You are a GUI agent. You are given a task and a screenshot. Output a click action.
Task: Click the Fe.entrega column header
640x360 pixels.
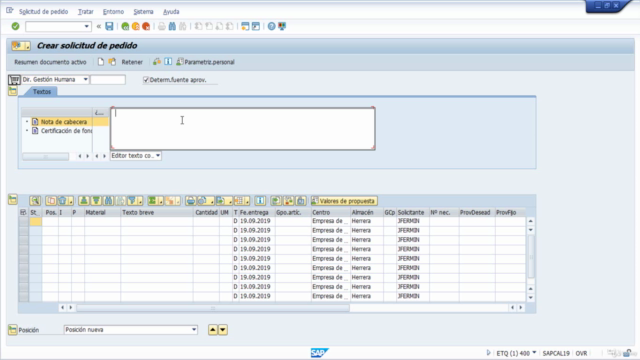coord(256,212)
